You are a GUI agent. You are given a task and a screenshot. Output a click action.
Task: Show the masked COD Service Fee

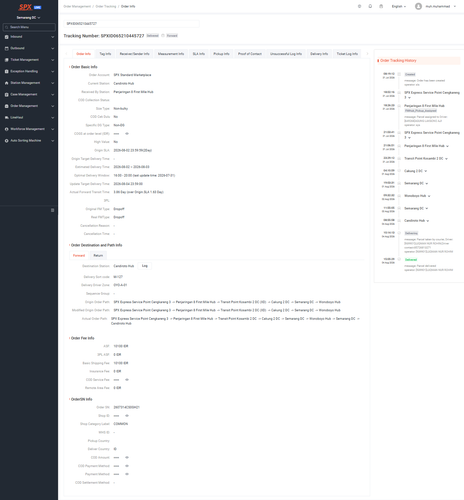(127, 380)
